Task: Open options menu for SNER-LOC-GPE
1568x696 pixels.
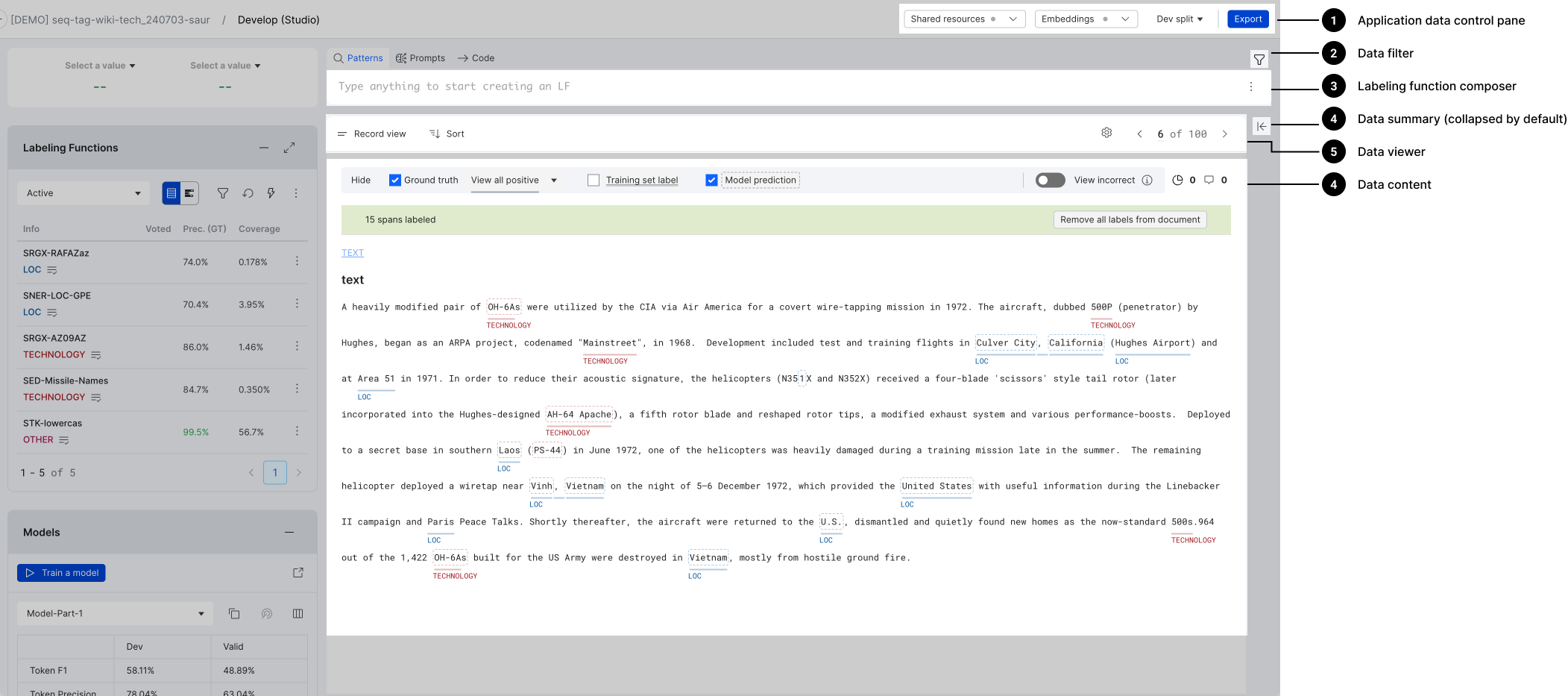Action: pos(297,304)
